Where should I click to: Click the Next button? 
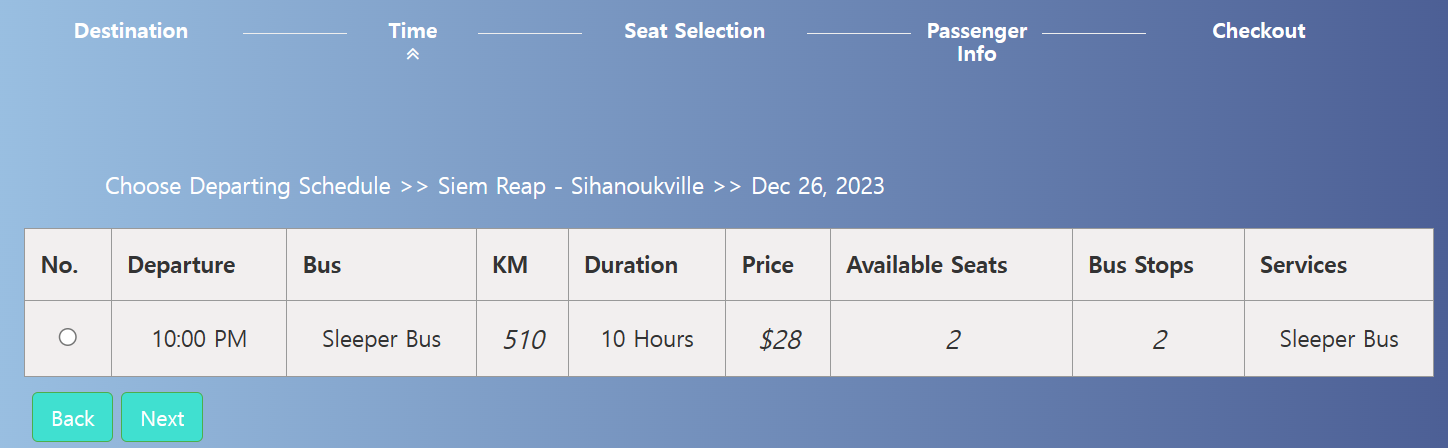pyautogui.click(x=162, y=417)
